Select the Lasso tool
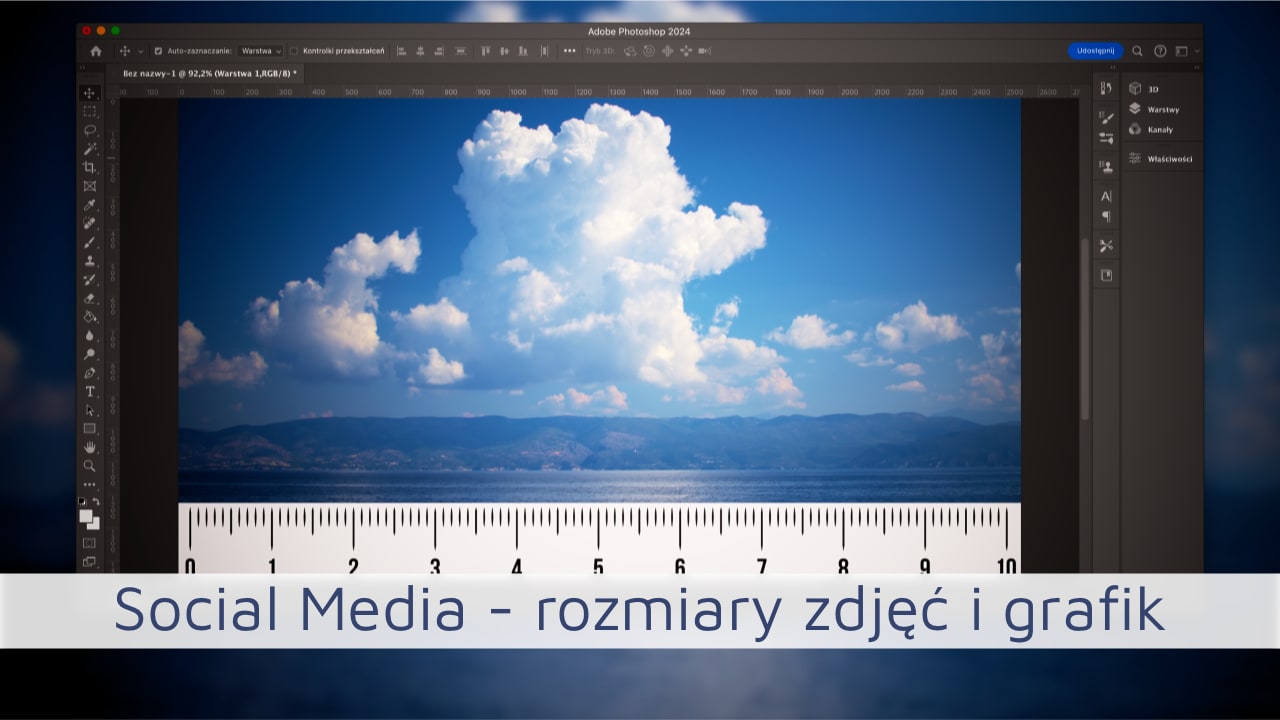Image resolution: width=1280 pixels, height=720 pixels. (x=90, y=130)
